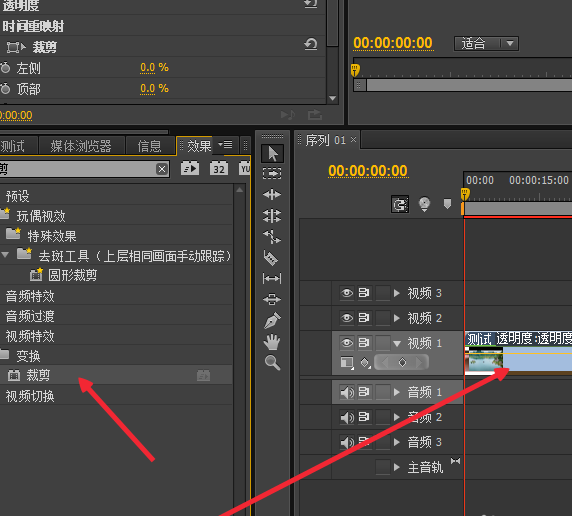This screenshot has height=516, width=572.
Task: Click the DVD marker icon in timeline
Action: (424, 204)
